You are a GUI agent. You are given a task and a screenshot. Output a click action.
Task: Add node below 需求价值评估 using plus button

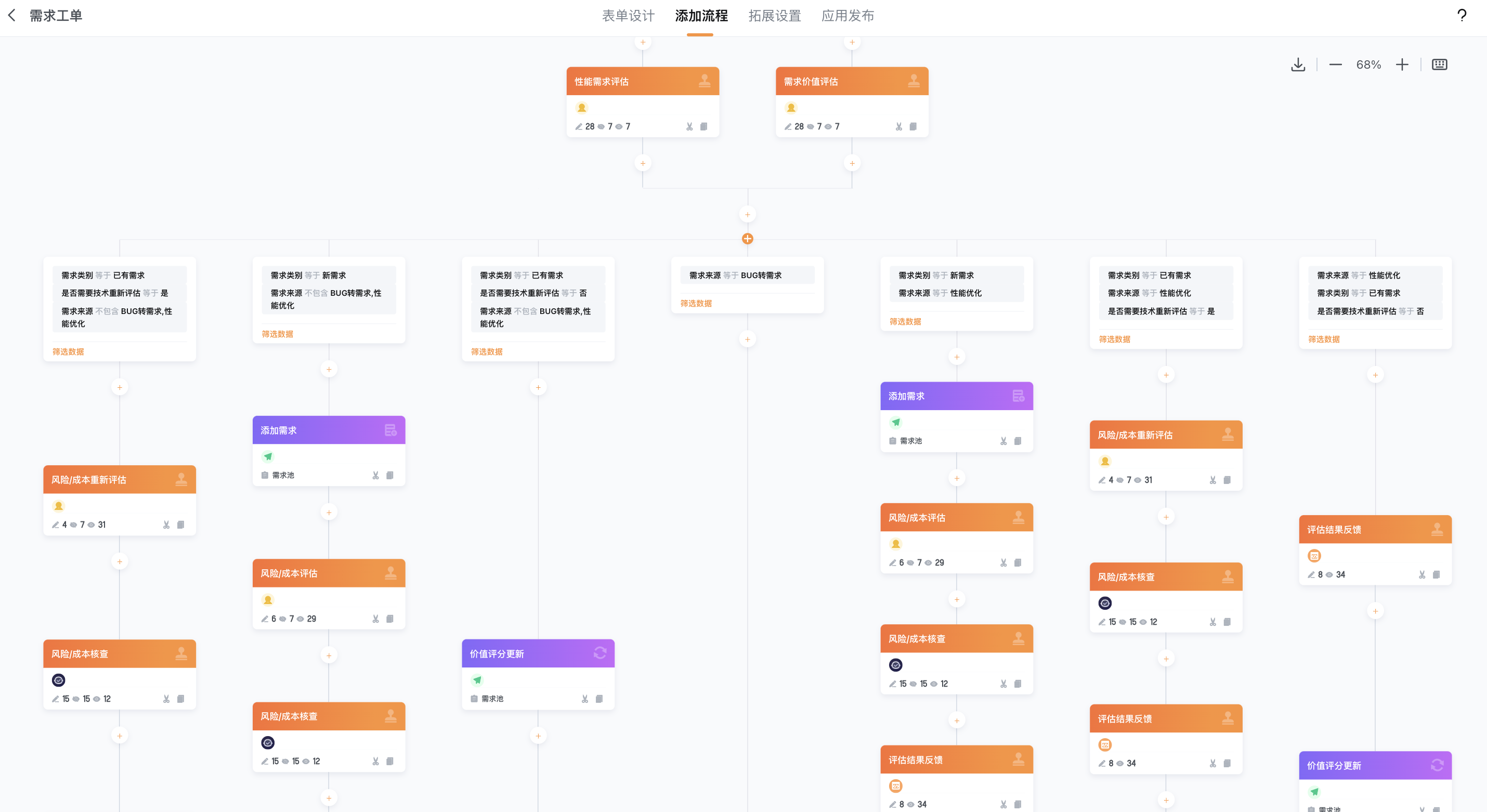[x=852, y=163]
